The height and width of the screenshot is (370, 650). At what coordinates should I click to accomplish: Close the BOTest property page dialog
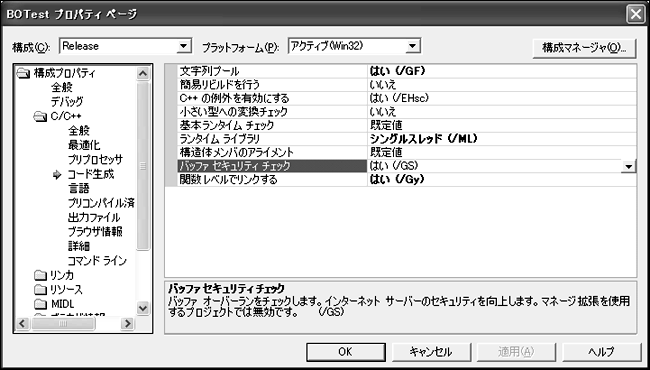coord(635,14)
